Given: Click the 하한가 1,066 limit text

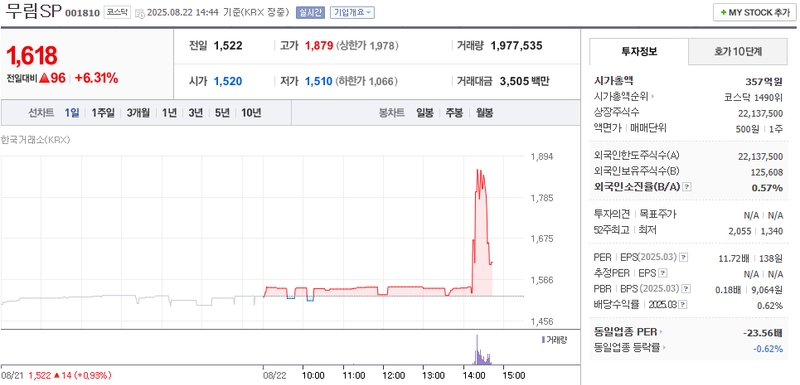Looking at the screenshot, I should [367, 81].
